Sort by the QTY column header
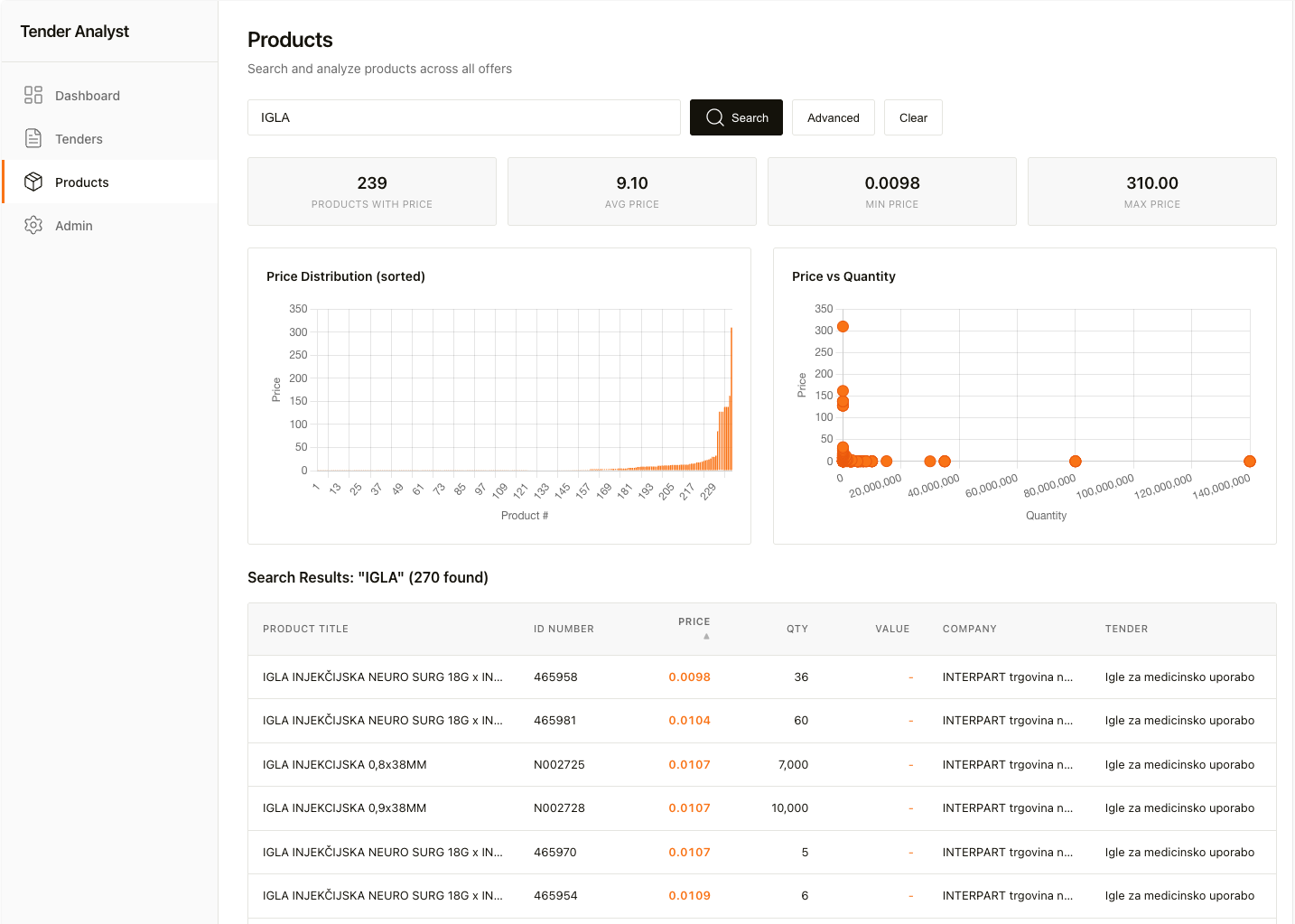Screen dimensions: 1295x924 pyautogui.click(x=797, y=629)
